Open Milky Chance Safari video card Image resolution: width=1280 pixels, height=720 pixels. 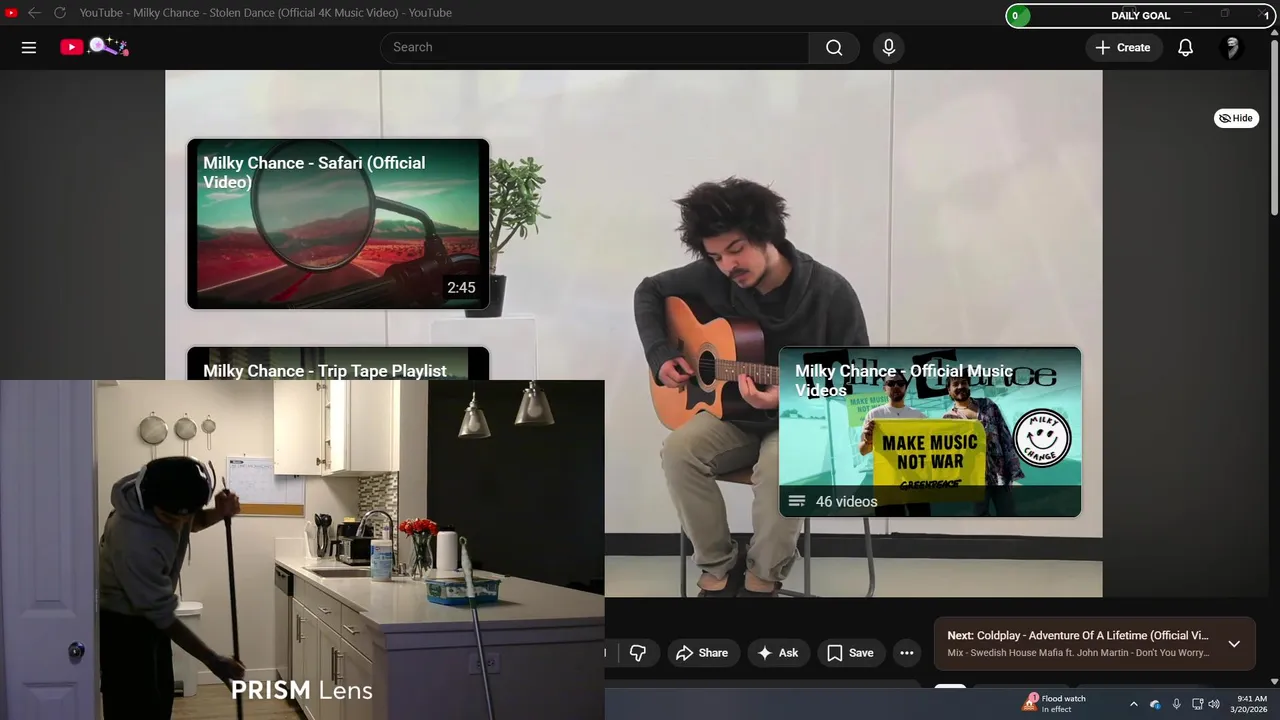338,224
